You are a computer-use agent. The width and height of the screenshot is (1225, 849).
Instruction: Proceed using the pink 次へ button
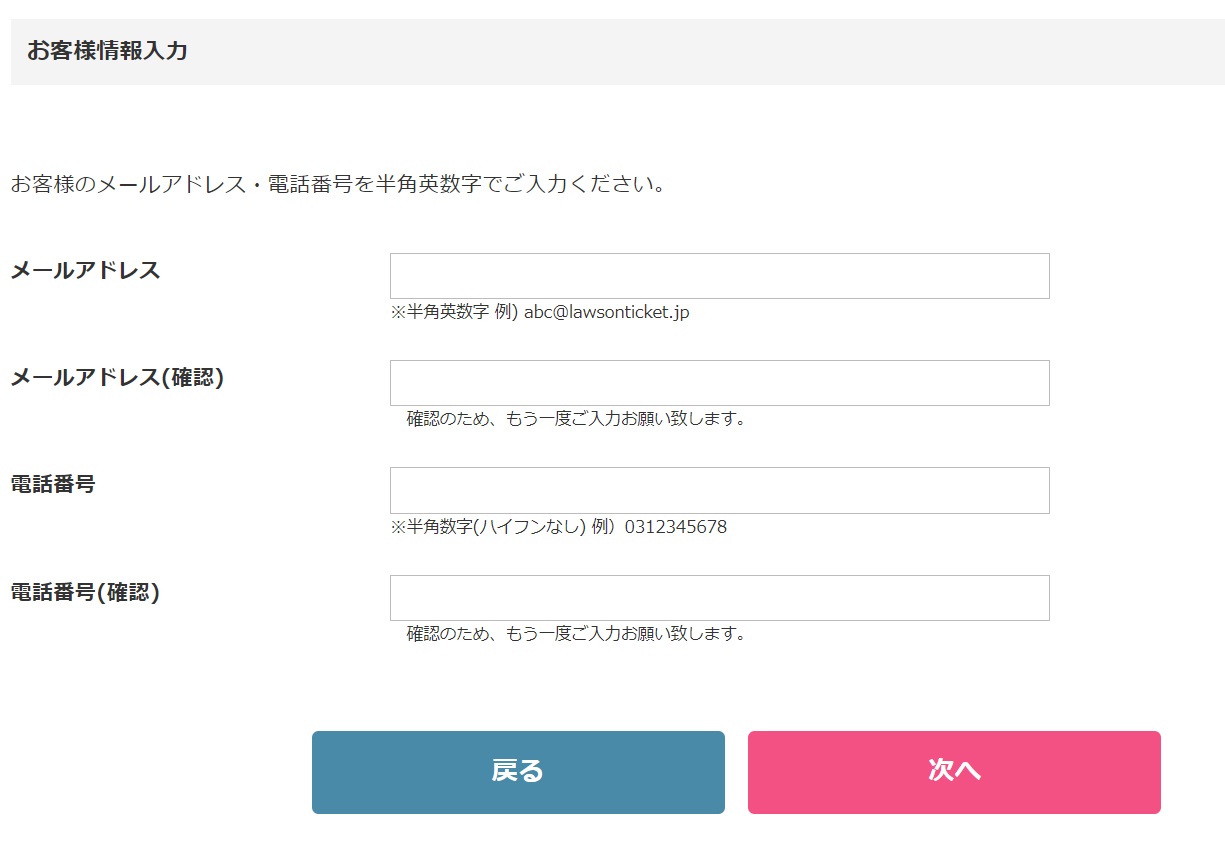click(x=954, y=772)
